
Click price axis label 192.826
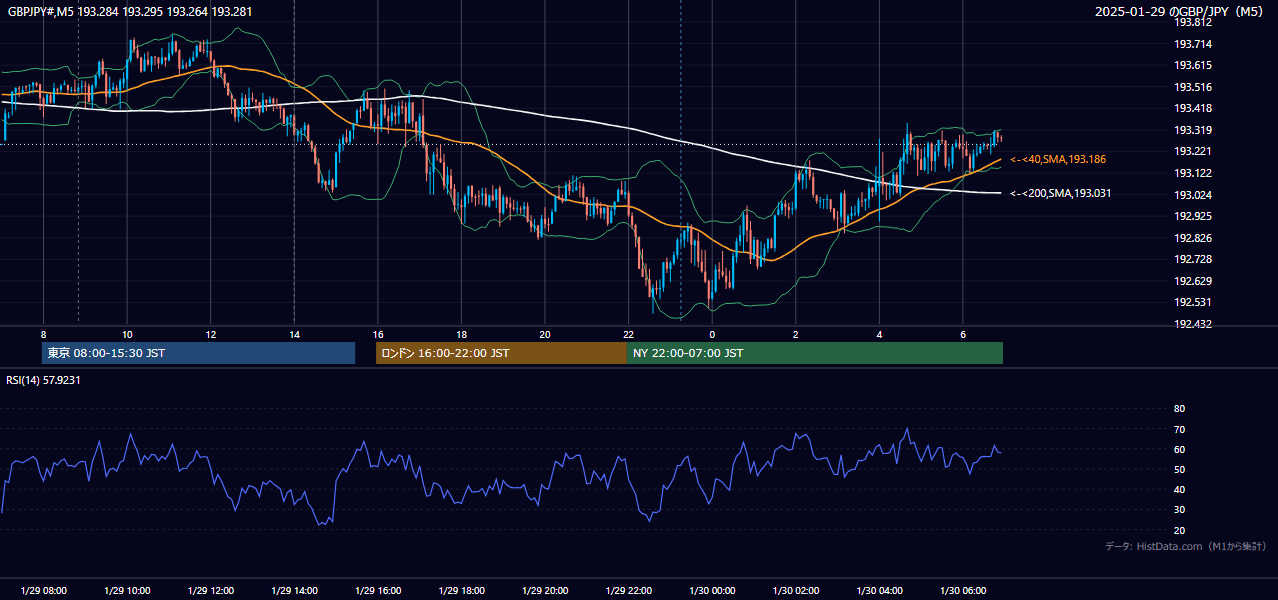(x=1192, y=238)
